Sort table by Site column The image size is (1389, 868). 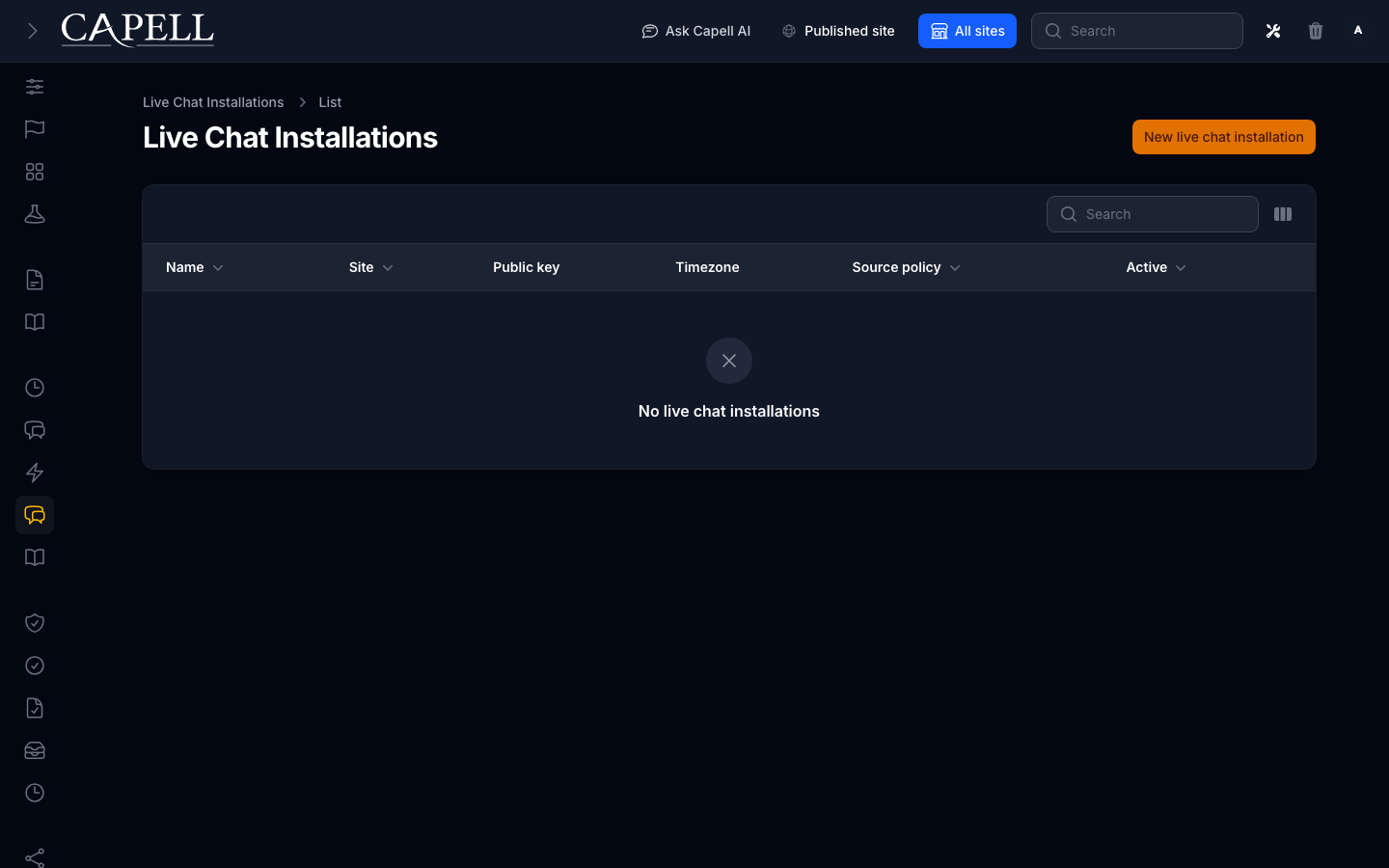point(370,267)
